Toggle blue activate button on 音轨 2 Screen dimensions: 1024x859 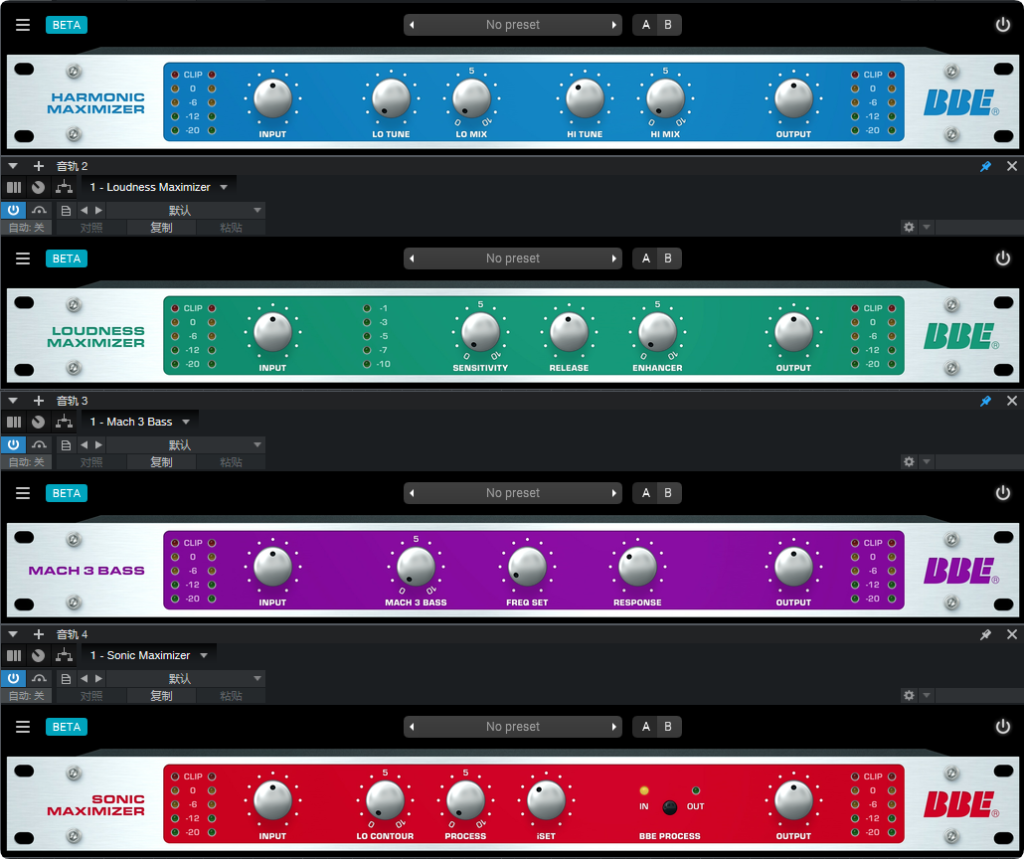tap(13, 210)
